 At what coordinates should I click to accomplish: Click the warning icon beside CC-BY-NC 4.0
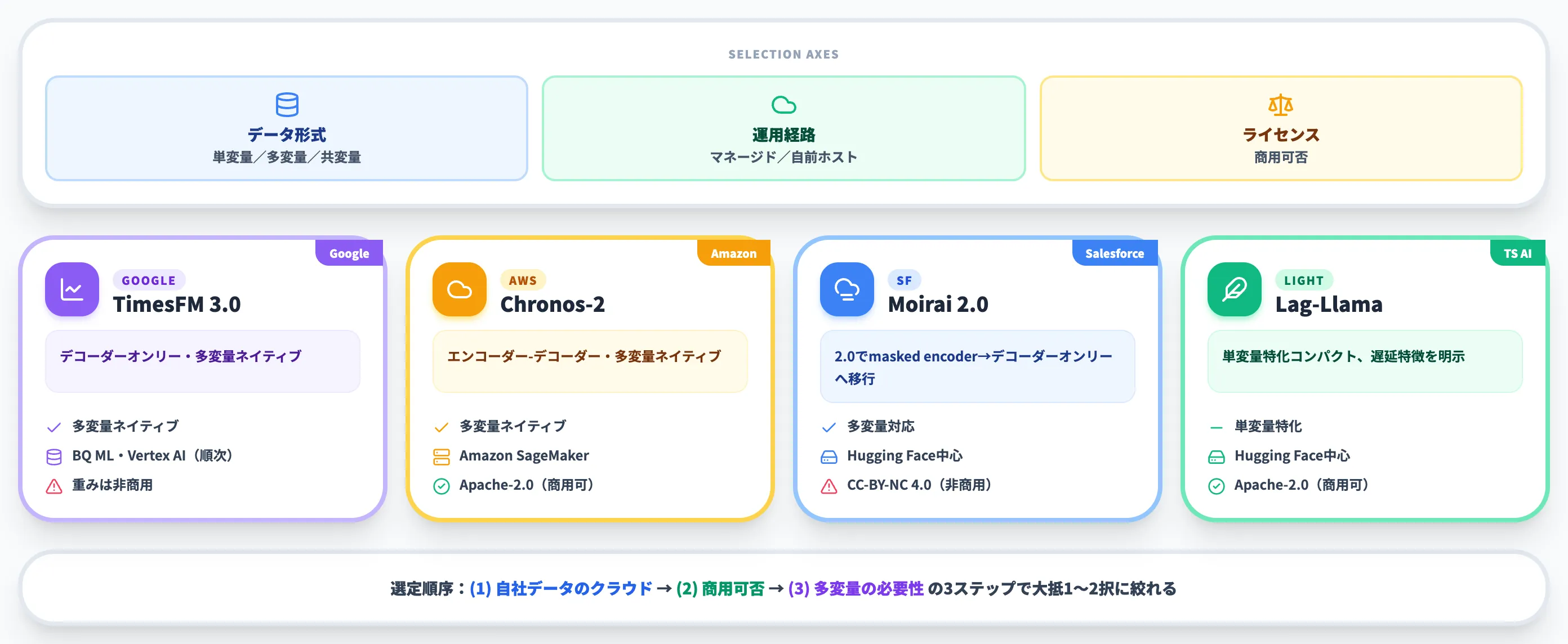829,486
